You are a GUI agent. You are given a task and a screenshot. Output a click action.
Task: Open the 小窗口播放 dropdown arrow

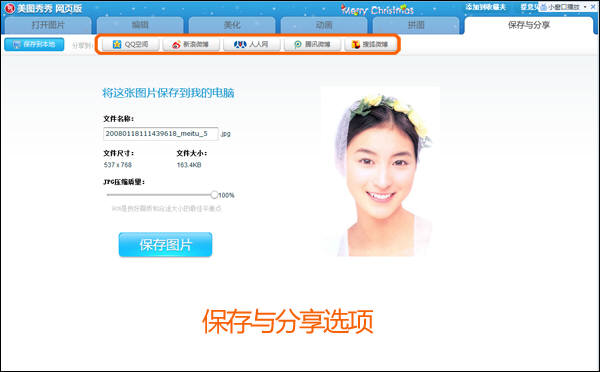(585, 7)
